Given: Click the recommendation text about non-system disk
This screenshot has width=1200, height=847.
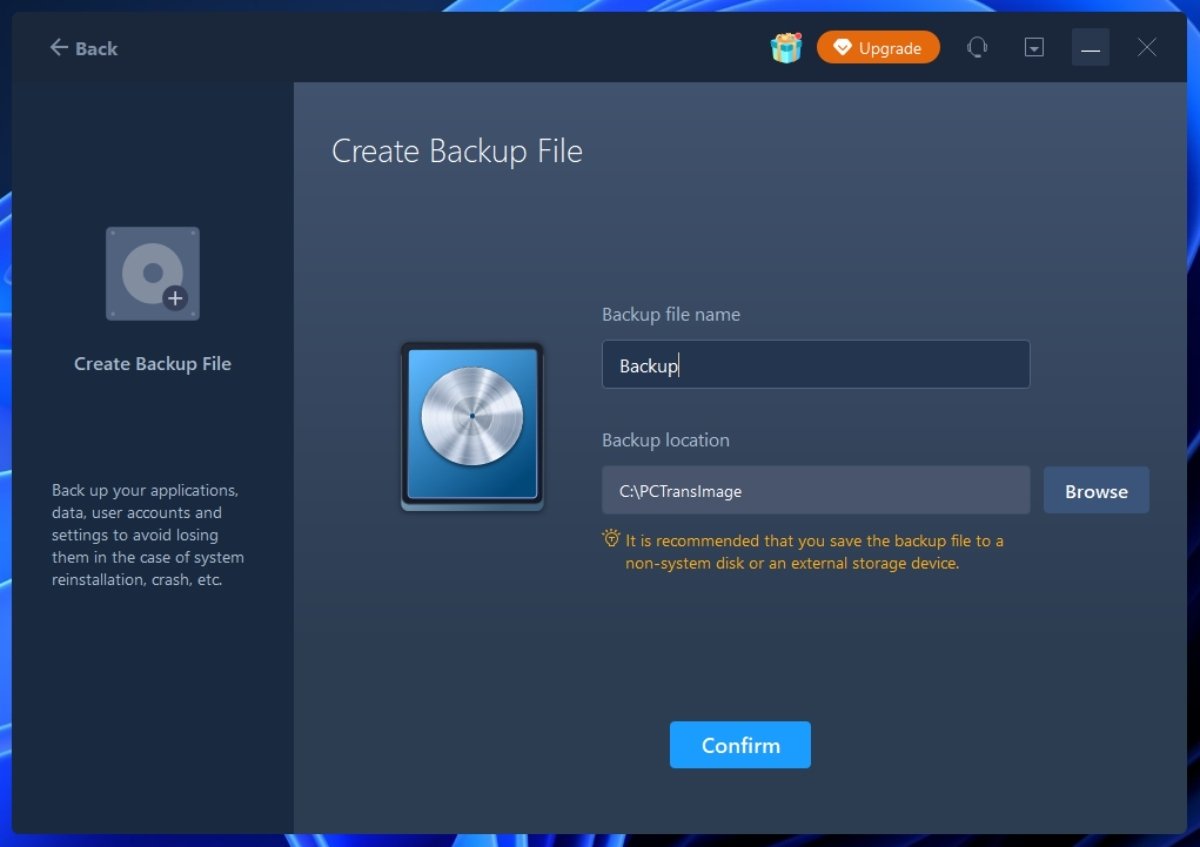Looking at the screenshot, I should coord(814,552).
